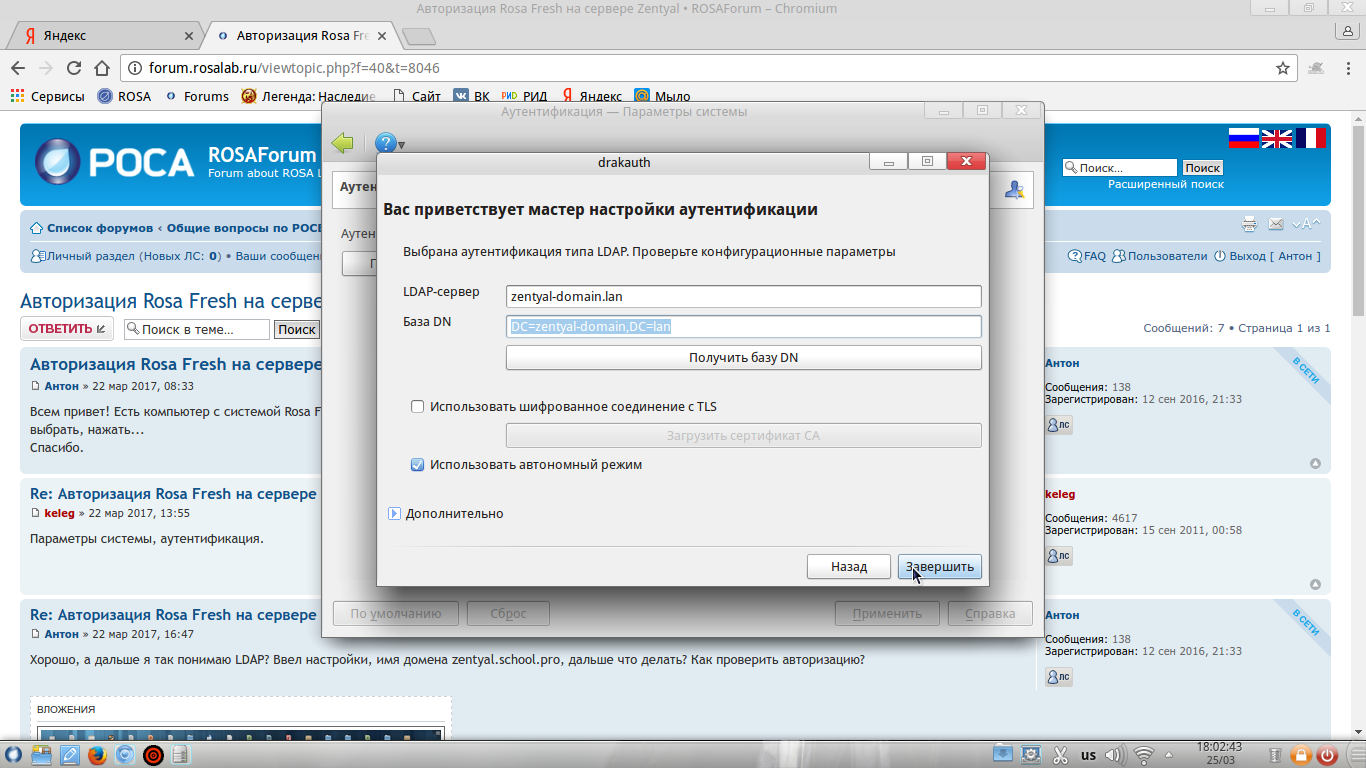Open keleg's profile link in the sidebar

1060,494
